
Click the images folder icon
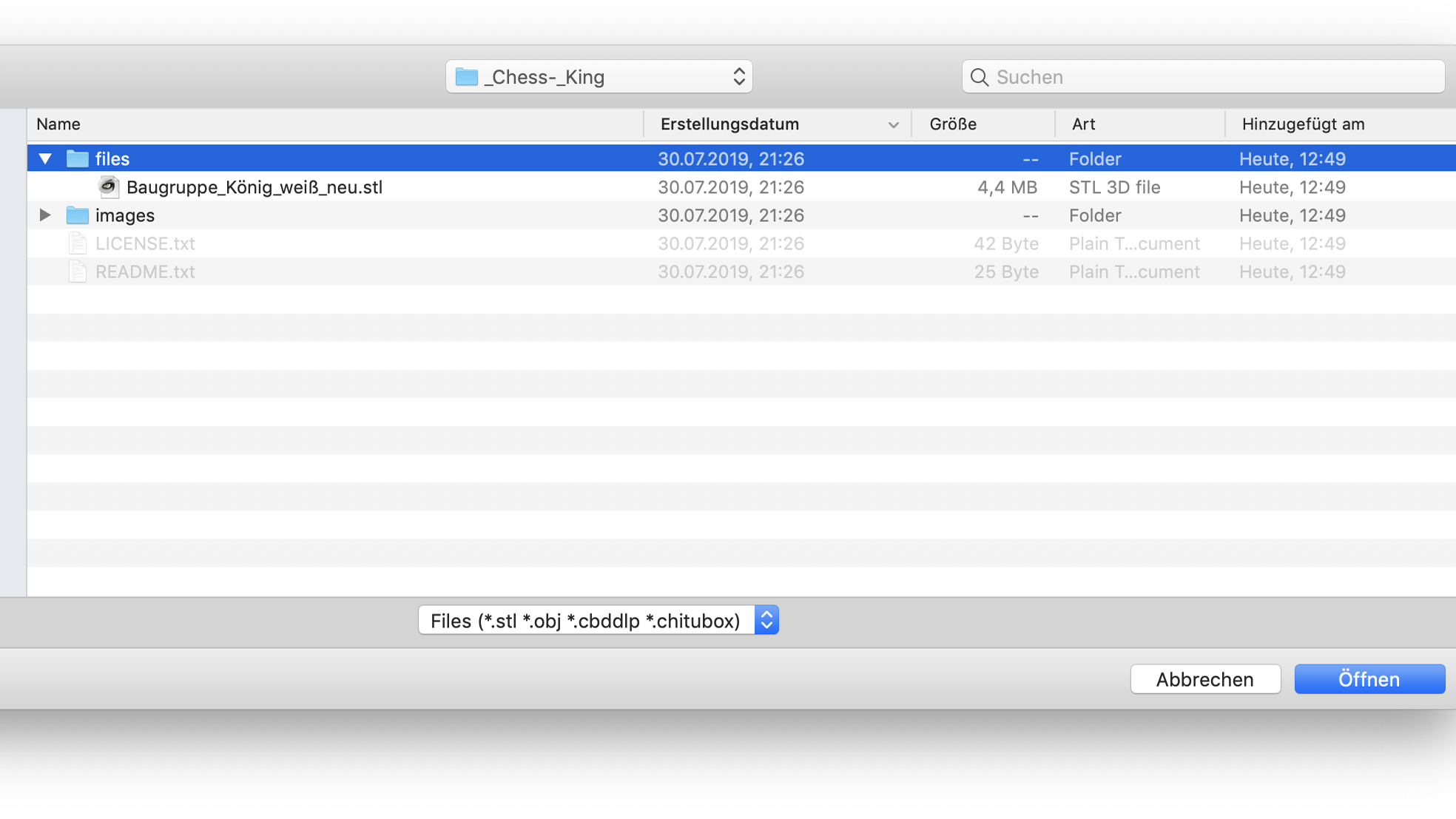click(77, 215)
